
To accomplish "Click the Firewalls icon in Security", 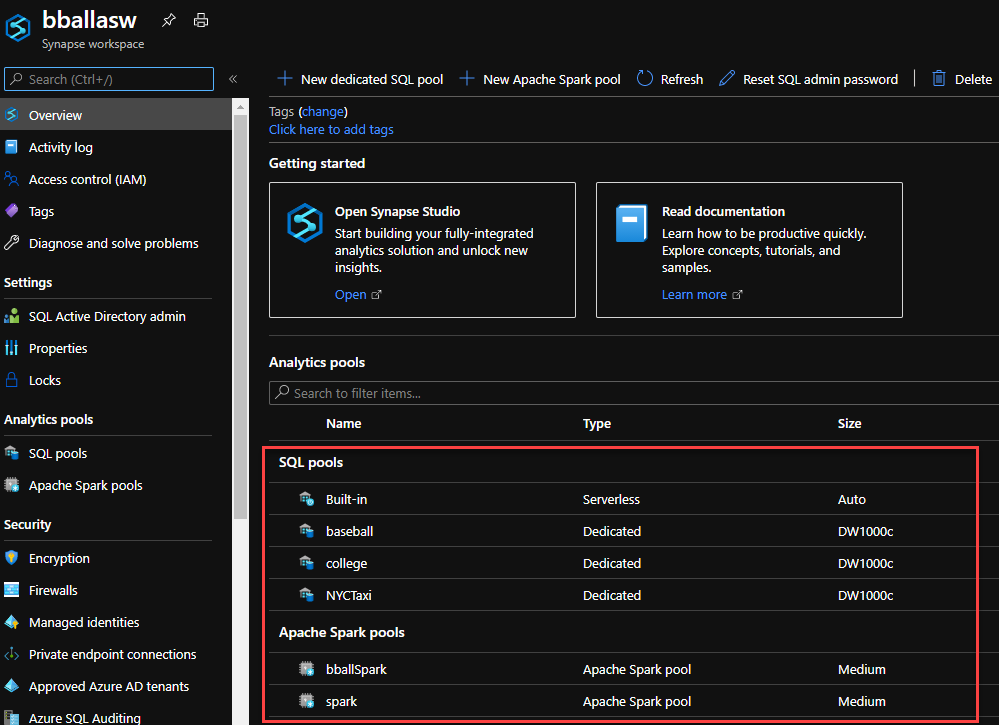I will click(x=12, y=590).
